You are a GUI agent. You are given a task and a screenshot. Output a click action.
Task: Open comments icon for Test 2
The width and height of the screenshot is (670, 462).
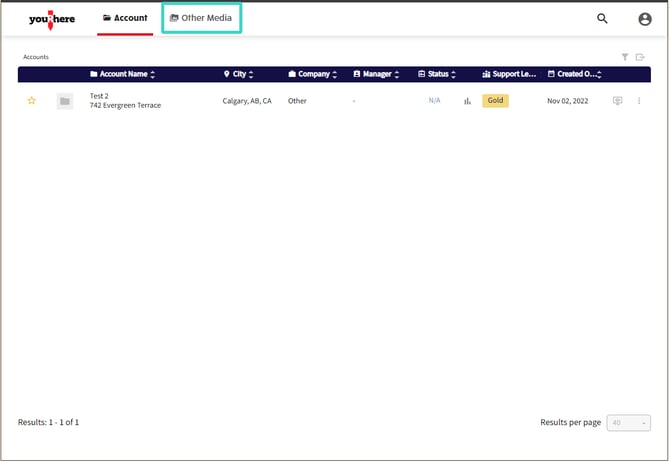pos(617,101)
